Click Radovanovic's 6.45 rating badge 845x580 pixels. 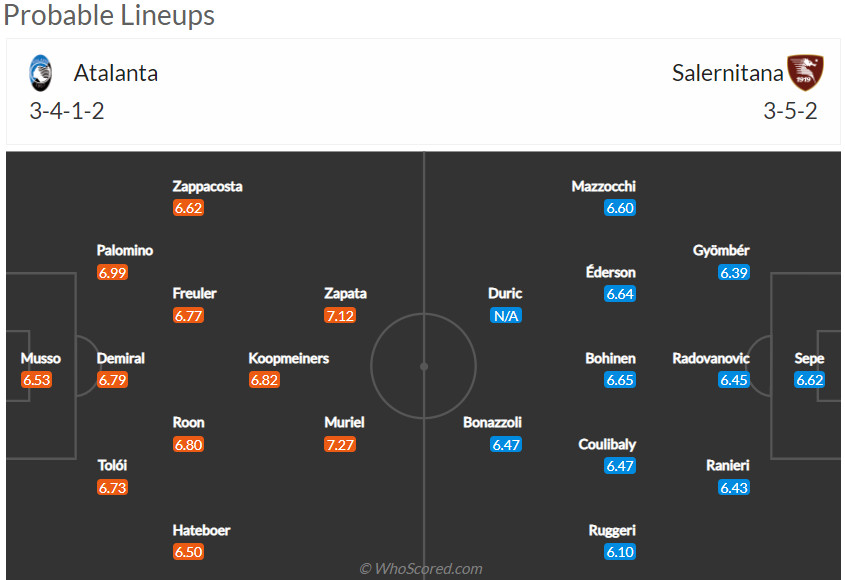734,380
